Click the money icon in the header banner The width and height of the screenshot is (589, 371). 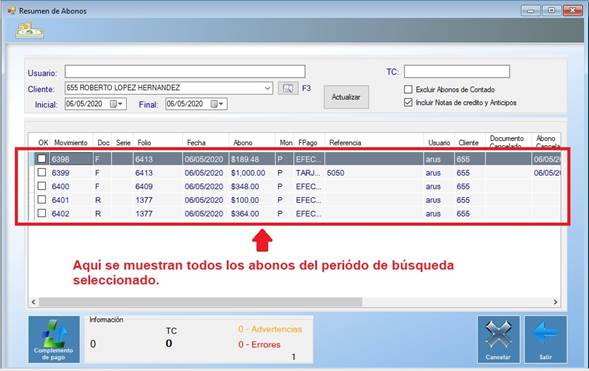point(29,30)
